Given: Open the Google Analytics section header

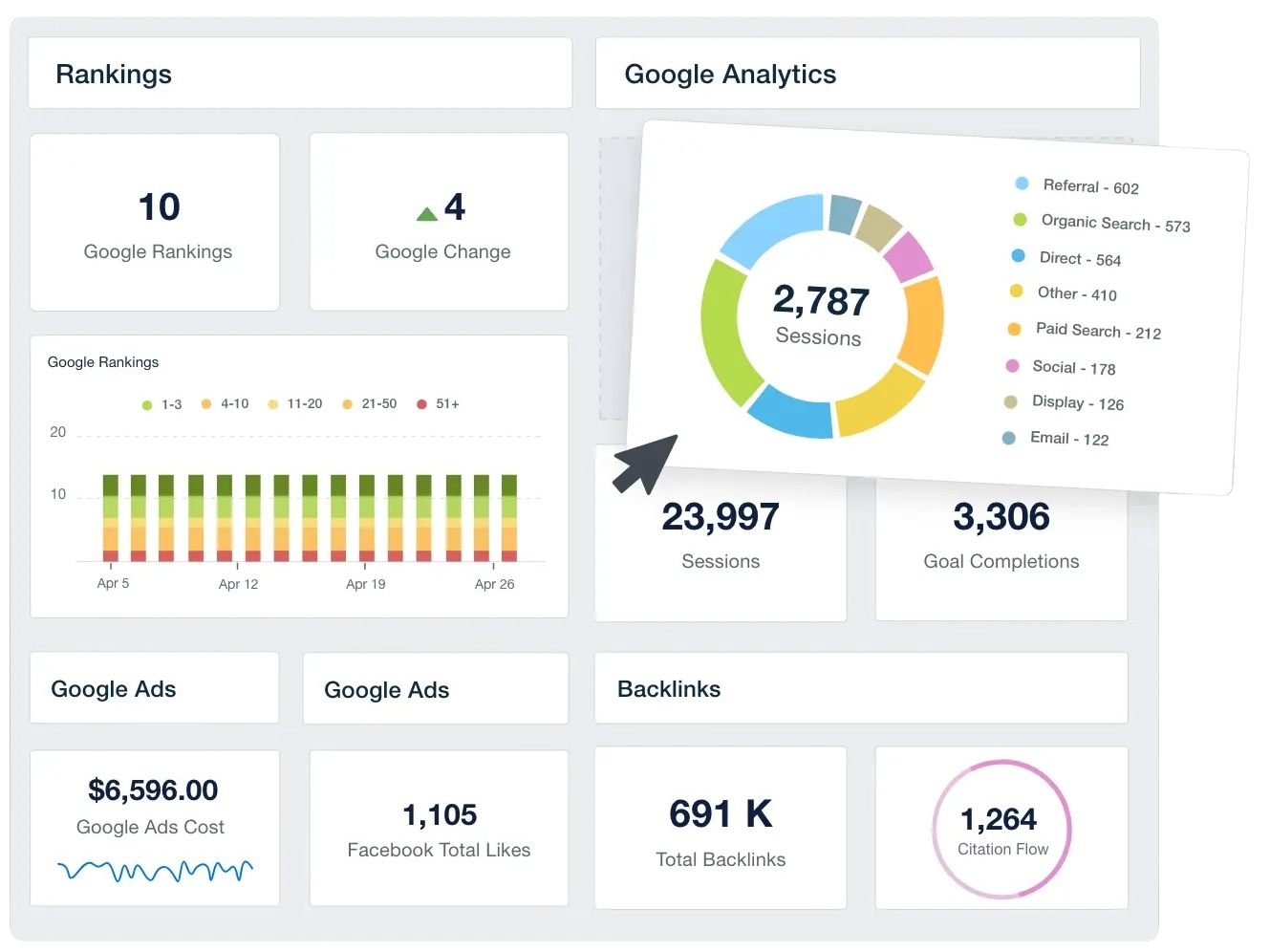Looking at the screenshot, I should [x=868, y=74].
